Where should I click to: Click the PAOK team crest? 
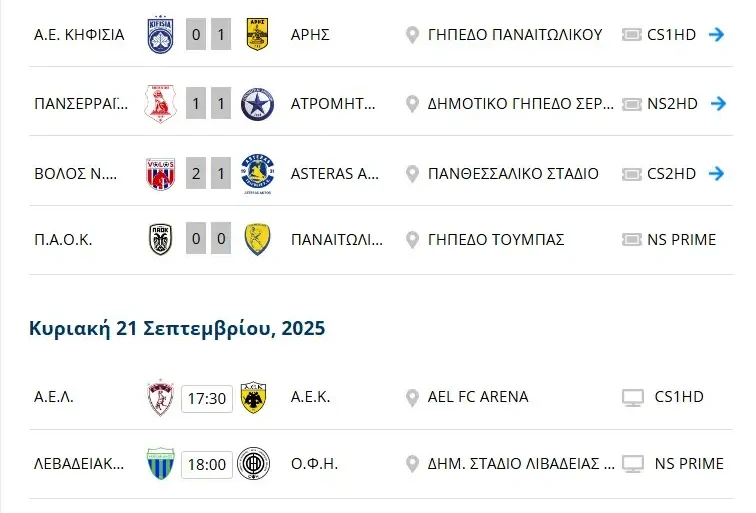coord(160,239)
